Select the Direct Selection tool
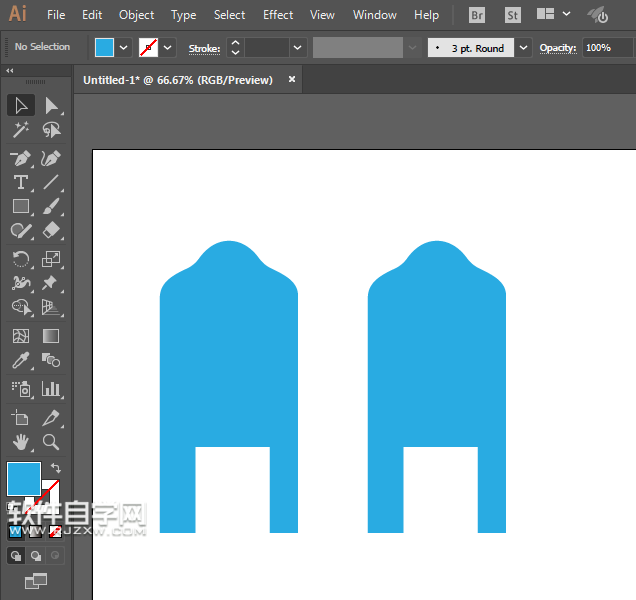Image resolution: width=636 pixels, height=600 pixels. [x=51, y=105]
